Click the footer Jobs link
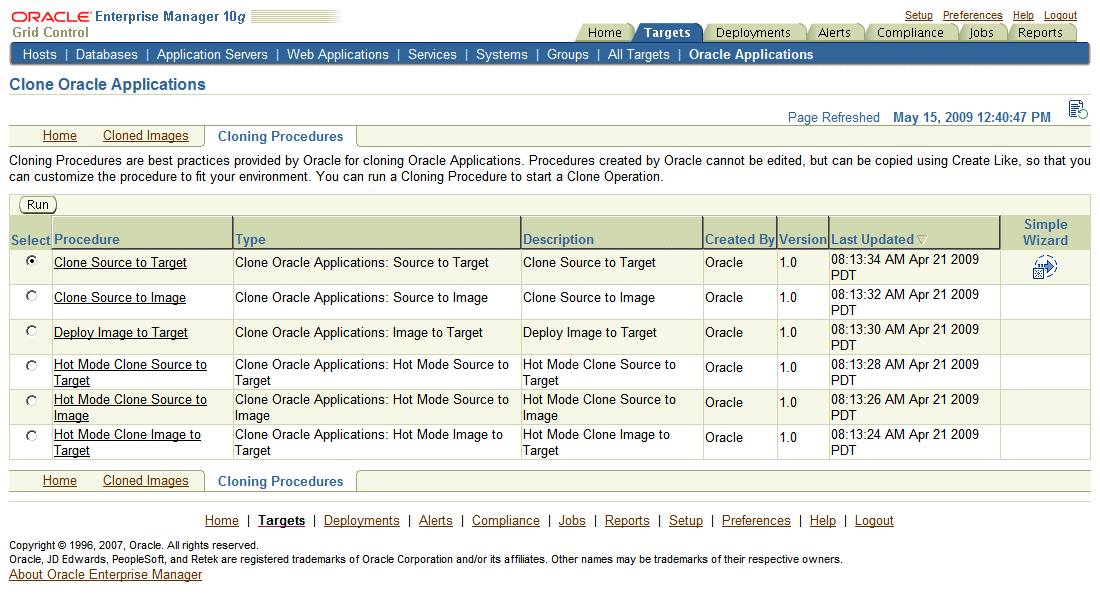This screenshot has width=1100, height=599. [572, 520]
